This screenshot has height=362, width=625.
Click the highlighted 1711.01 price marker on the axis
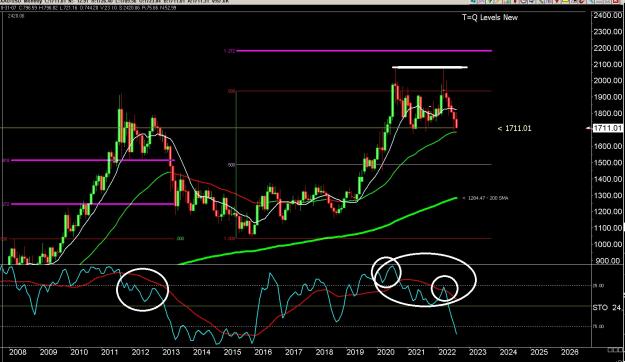pyautogui.click(x=607, y=128)
